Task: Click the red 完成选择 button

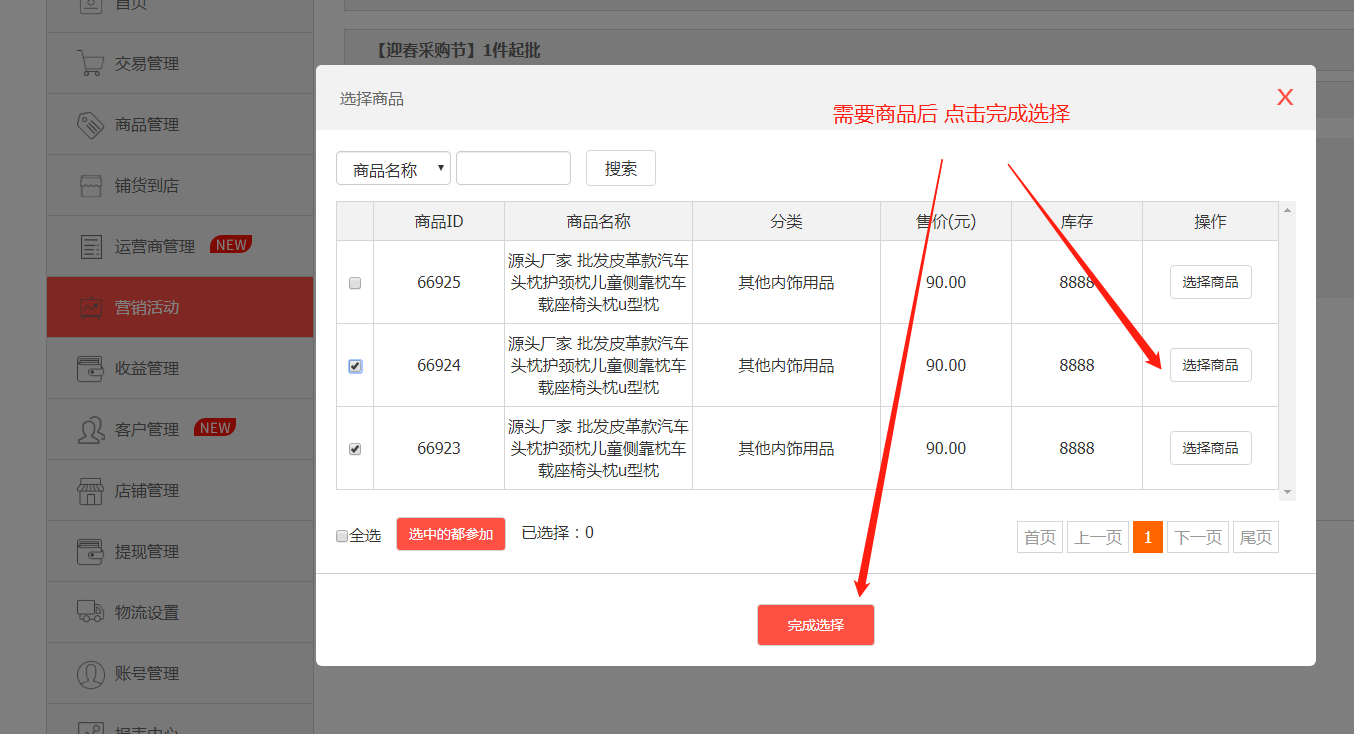Action: tap(815, 624)
